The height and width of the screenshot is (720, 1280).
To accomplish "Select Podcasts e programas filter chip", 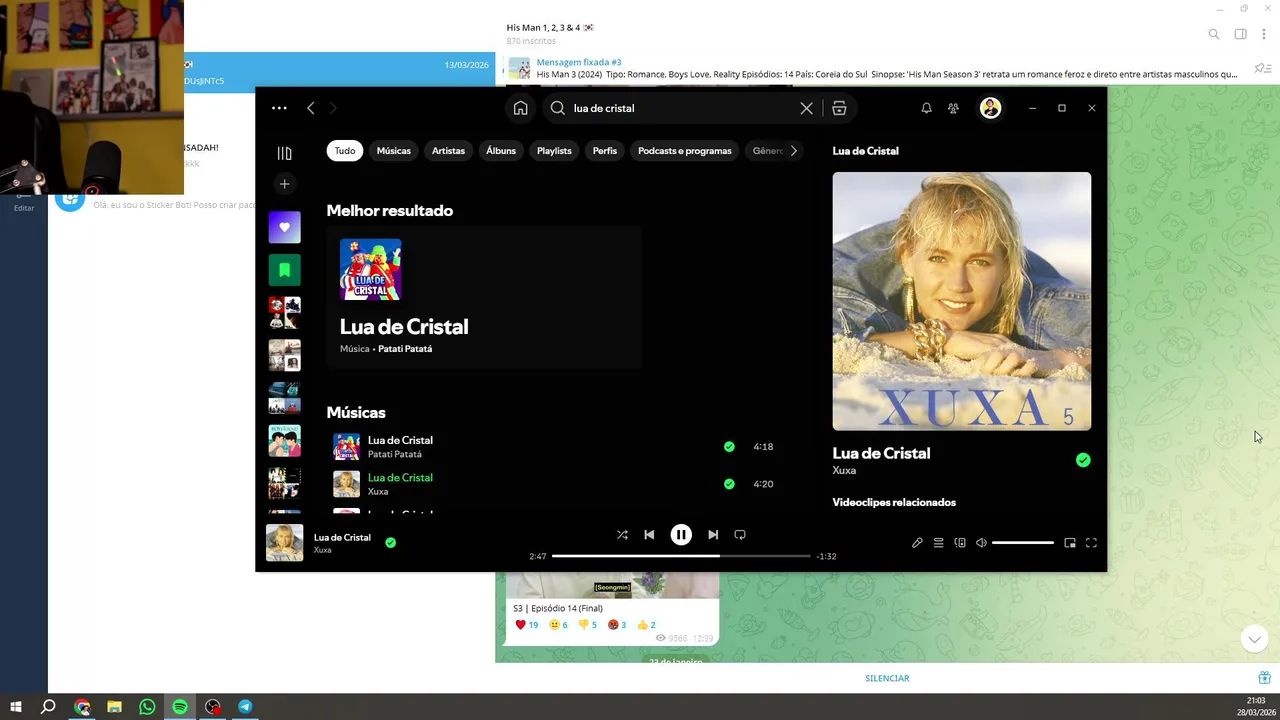I will pyautogui.click(x=685, y=151).
